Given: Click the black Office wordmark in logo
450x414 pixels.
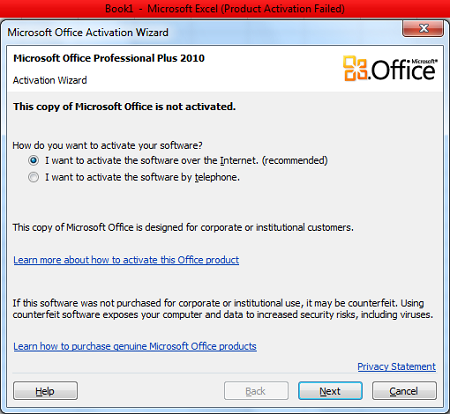Looking at the screenshot, I should click(x=404, y=69).
